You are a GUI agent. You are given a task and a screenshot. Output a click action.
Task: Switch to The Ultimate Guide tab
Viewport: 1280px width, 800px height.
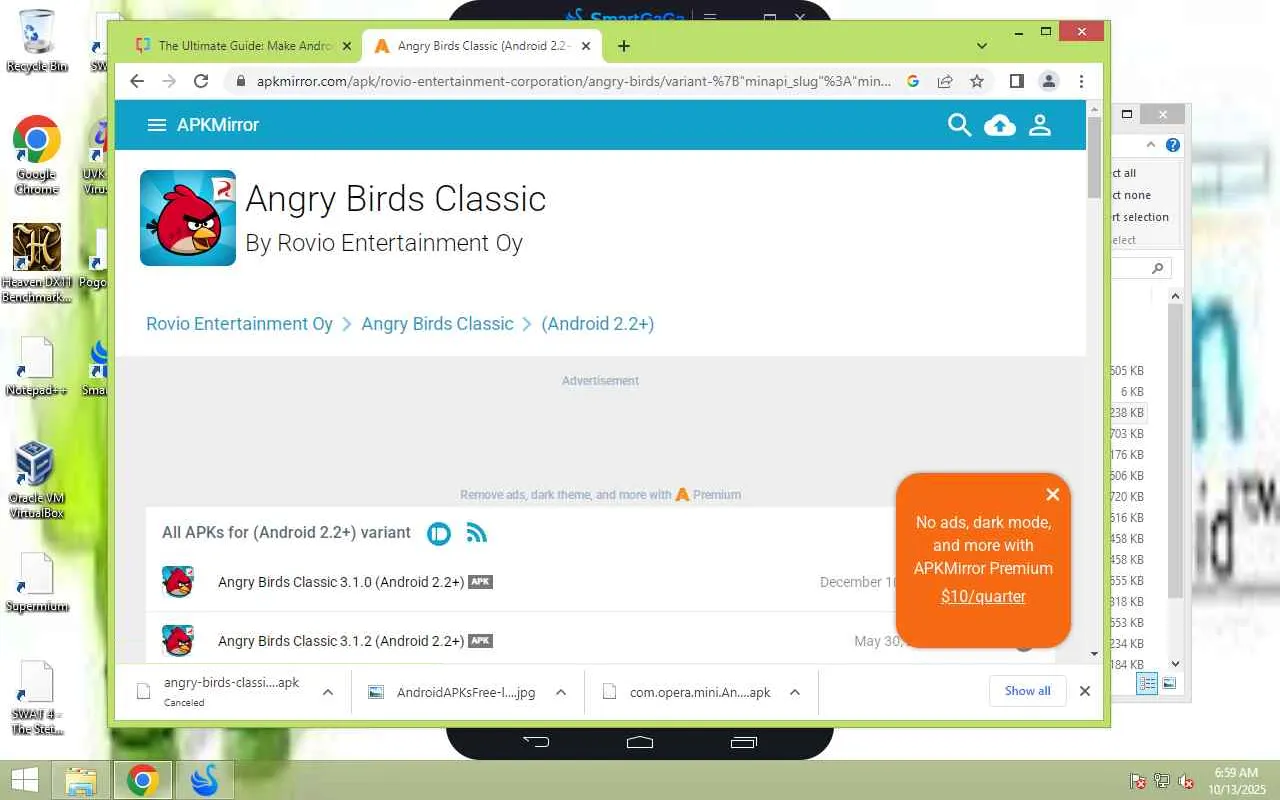pyautogui.click(x=243, y=46)
